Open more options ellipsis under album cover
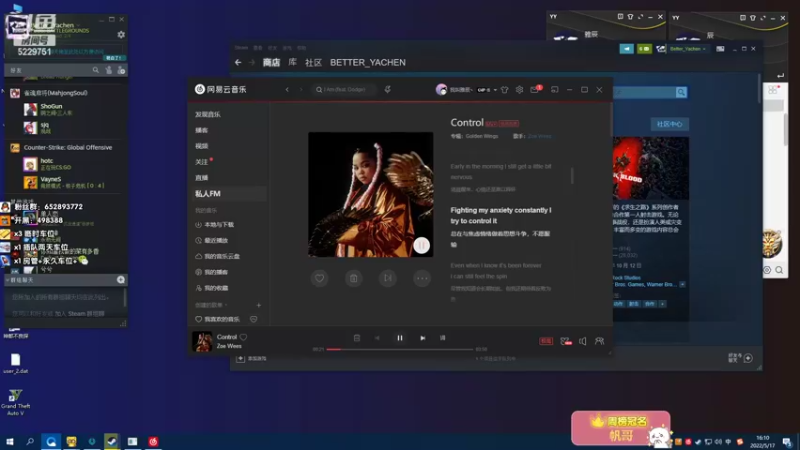 [x=422, y=278]
